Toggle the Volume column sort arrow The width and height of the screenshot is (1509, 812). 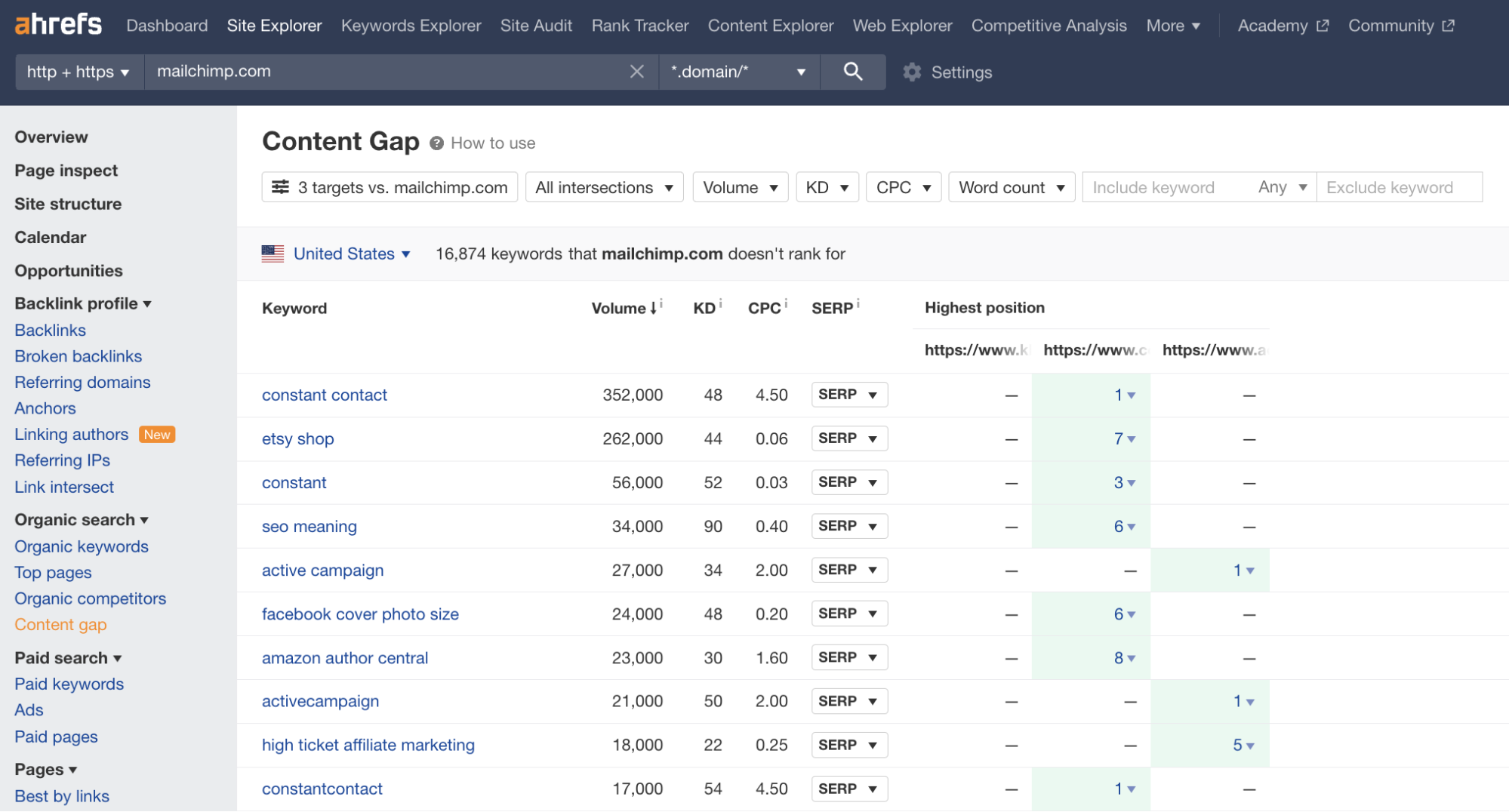pyautogui.click(x=651, y=307)
